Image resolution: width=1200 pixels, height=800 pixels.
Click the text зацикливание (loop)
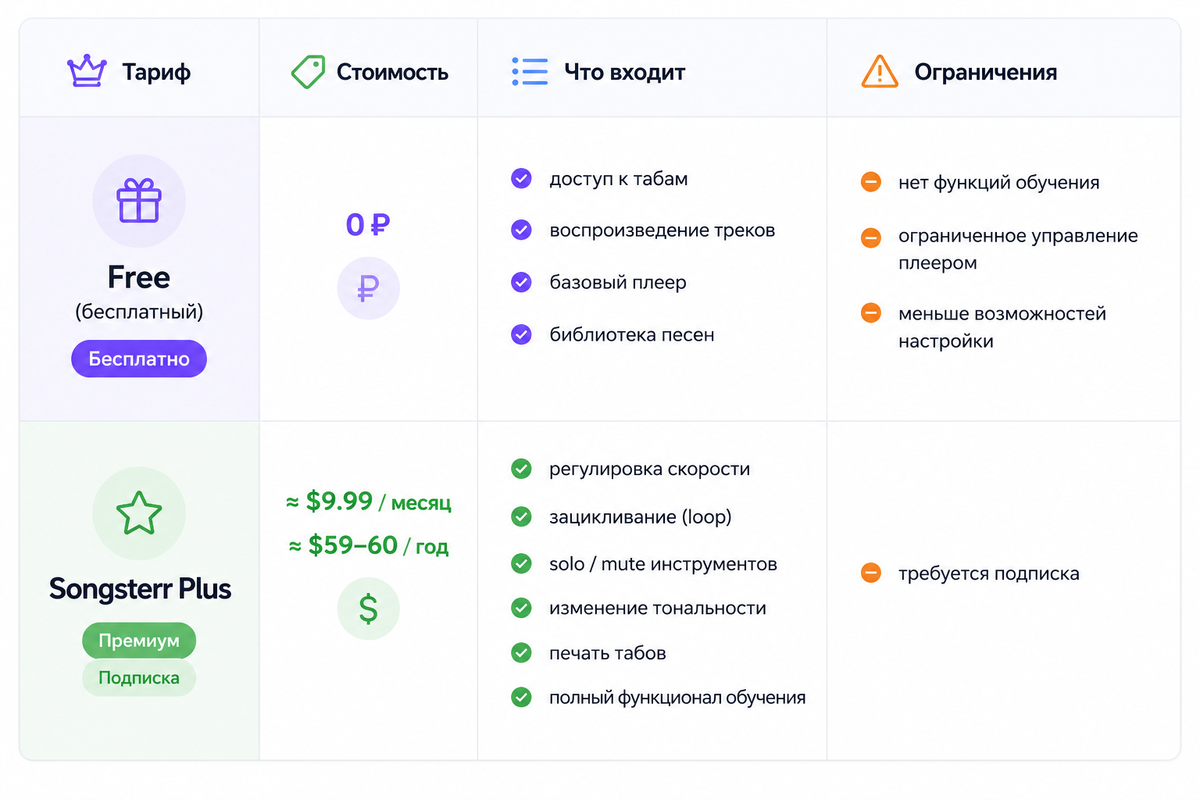click(x=641, y=518)
